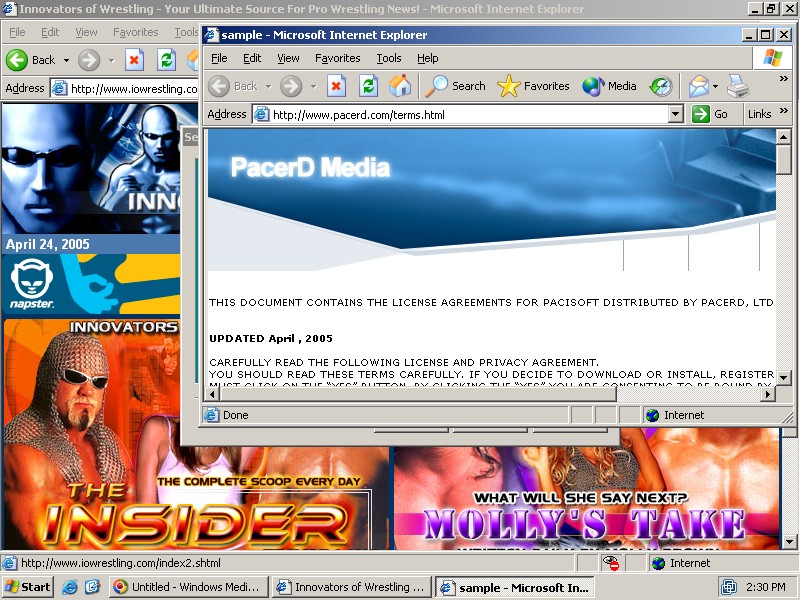The image size is (800, 600).
Task: Click the PacerD Media logo text
Action: coord(310,167)
